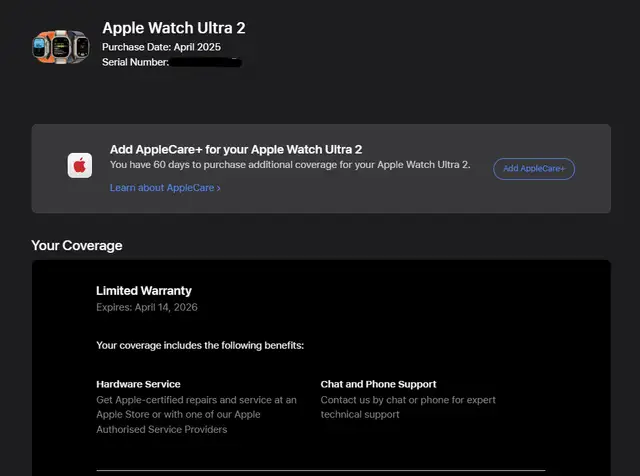Click the Apple Watch Ultra 2 product thumbnail
This screenshot has width=640, height=476.
(61, 47)
